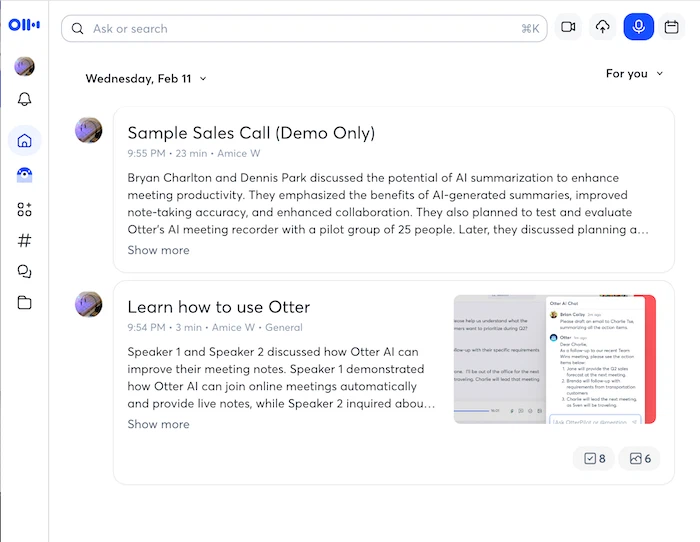Screen dimensions: 700x542
Task: Expand the Wednesday, Feb 11 date dropdown
Action: [146, 78]
